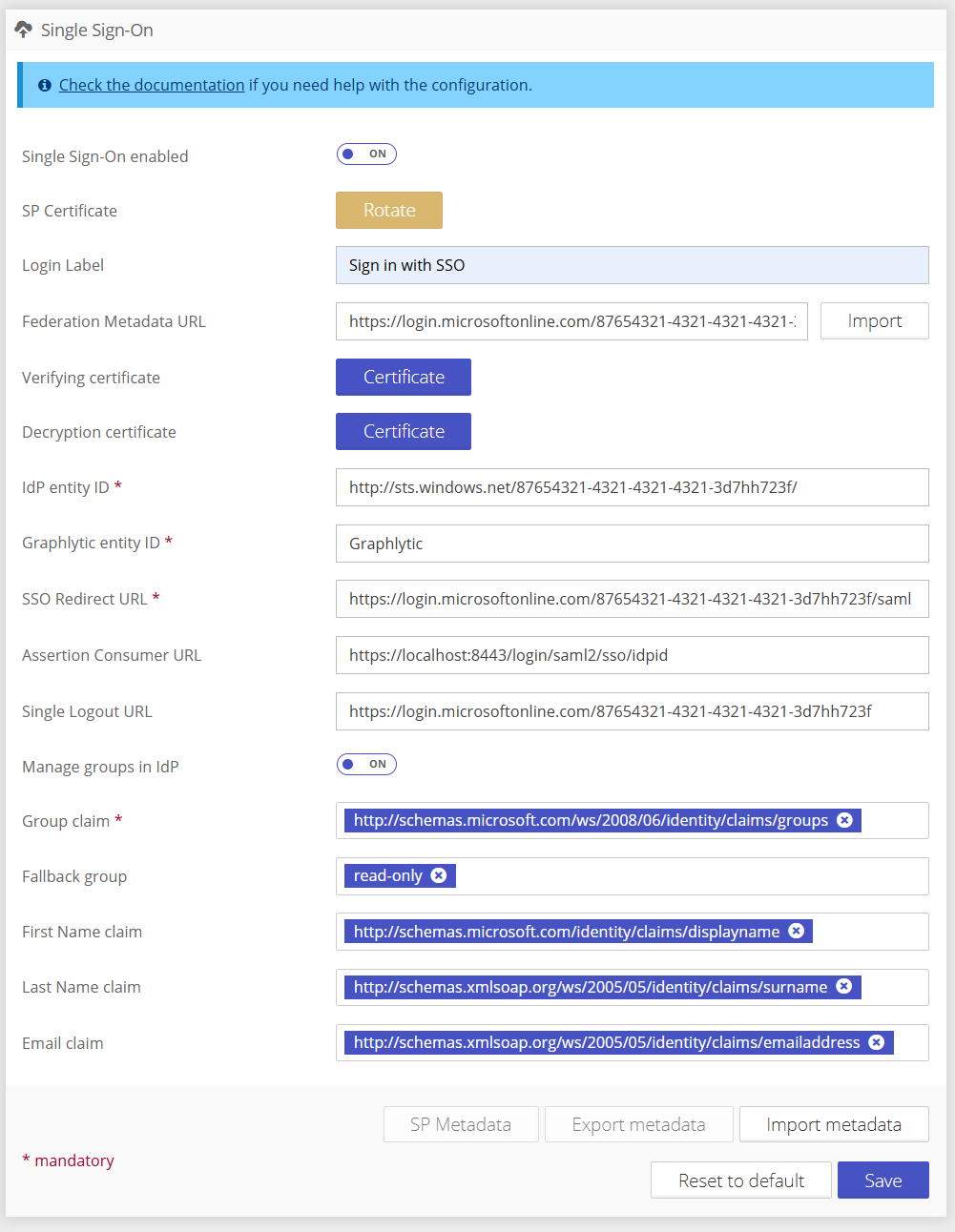Screen dimensions: 955x1232
Task: Click the Assertion Consumer URL field
Action: 633,655
